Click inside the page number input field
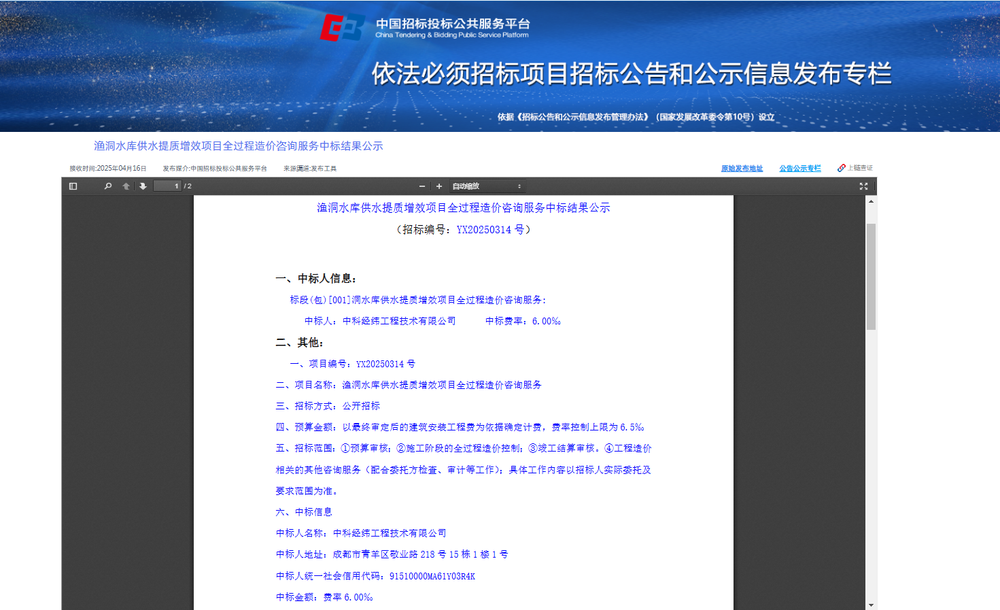 point(168,186)
